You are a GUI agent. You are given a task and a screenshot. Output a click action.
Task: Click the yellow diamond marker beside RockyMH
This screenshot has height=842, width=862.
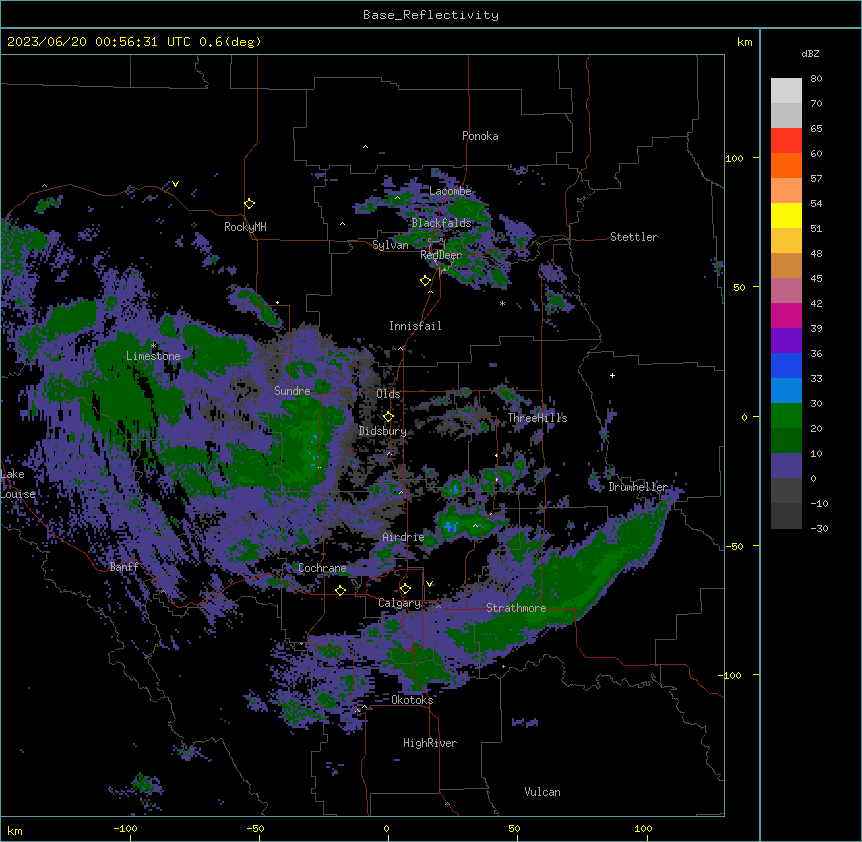coord(249,204)
